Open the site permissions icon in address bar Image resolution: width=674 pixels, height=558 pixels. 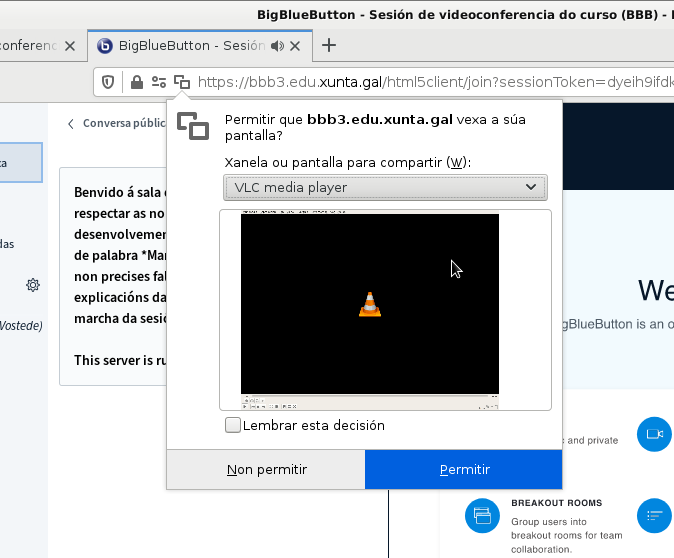tap(158, 82)
